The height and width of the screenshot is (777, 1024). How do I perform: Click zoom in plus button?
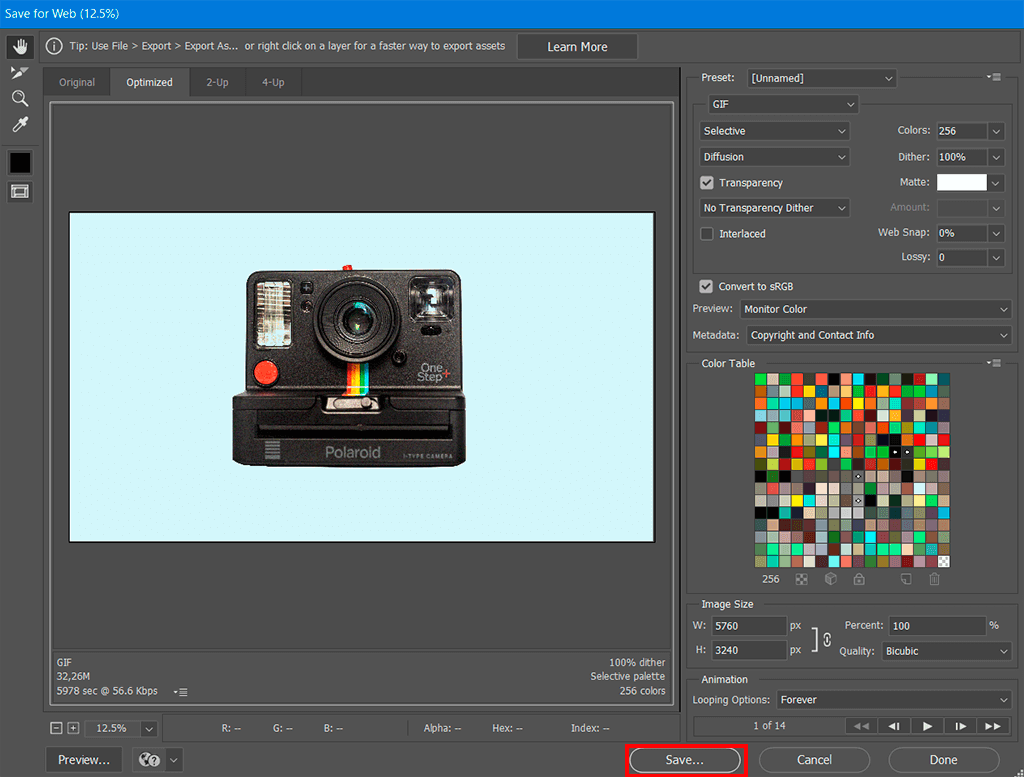point(73,728)
